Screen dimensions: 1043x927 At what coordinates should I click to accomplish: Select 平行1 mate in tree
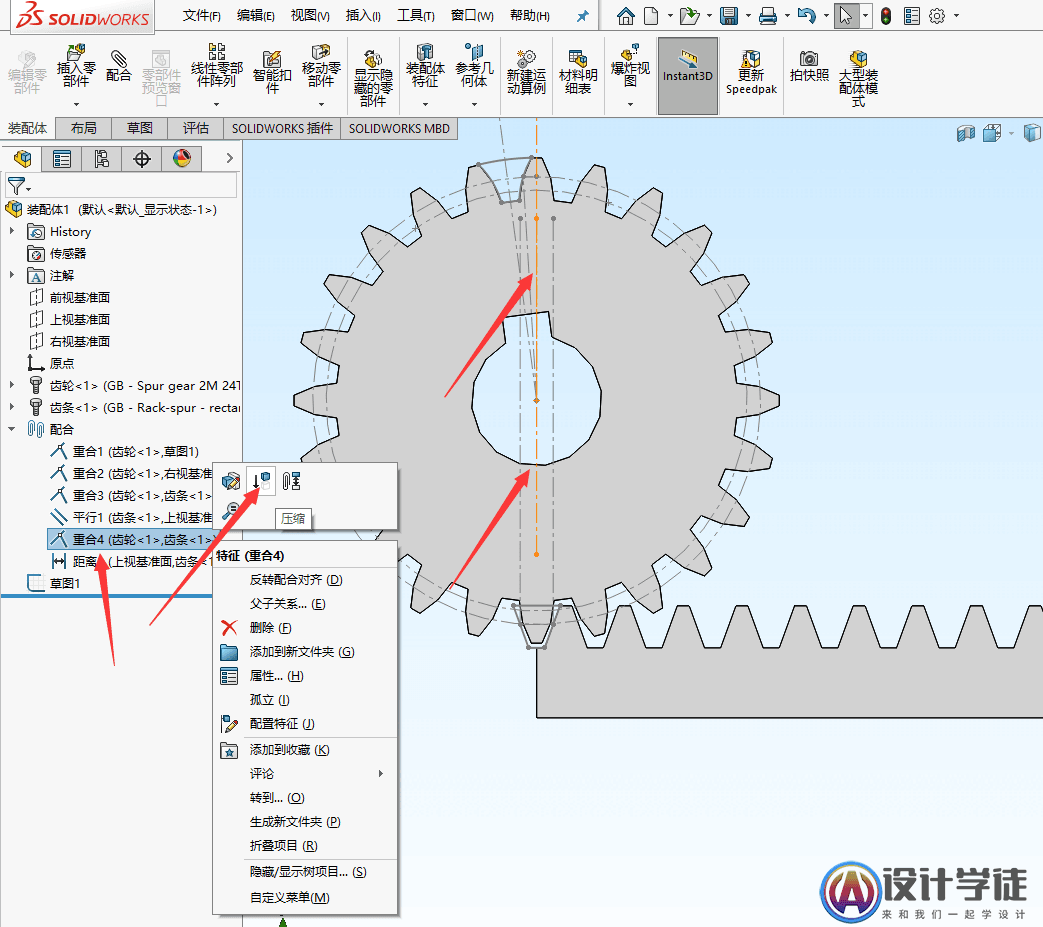pyautogui.click(x=131, y=517)
